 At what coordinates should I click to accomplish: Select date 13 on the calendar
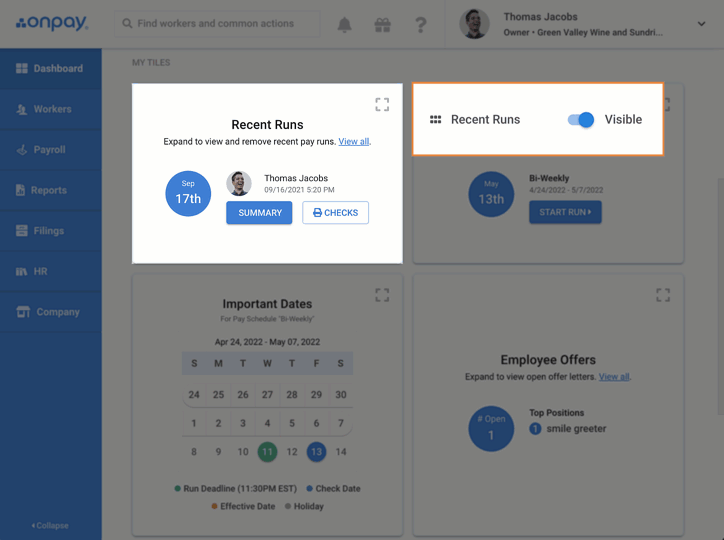(x=316, y=452)
